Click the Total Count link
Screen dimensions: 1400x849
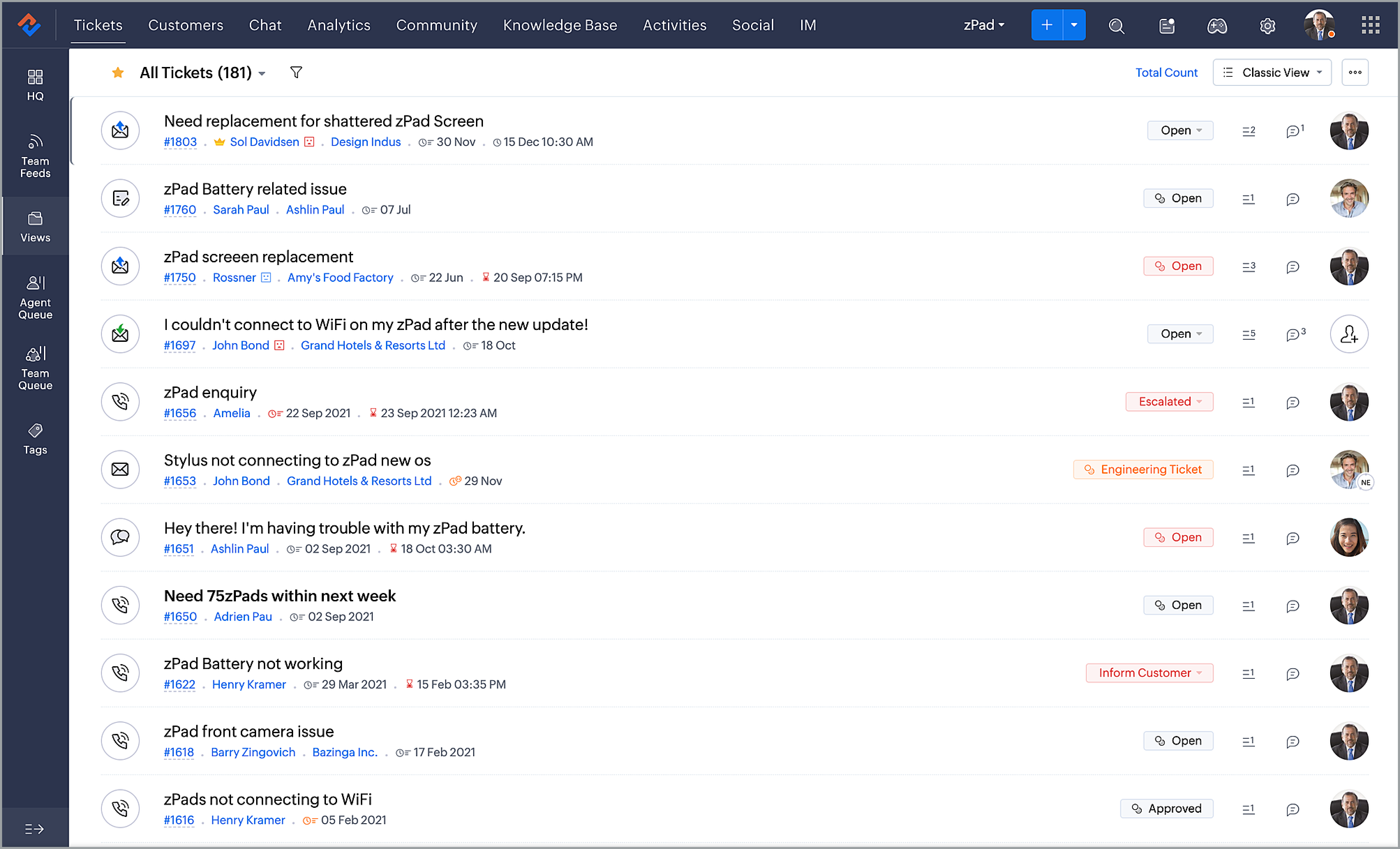coord(1166,72)
